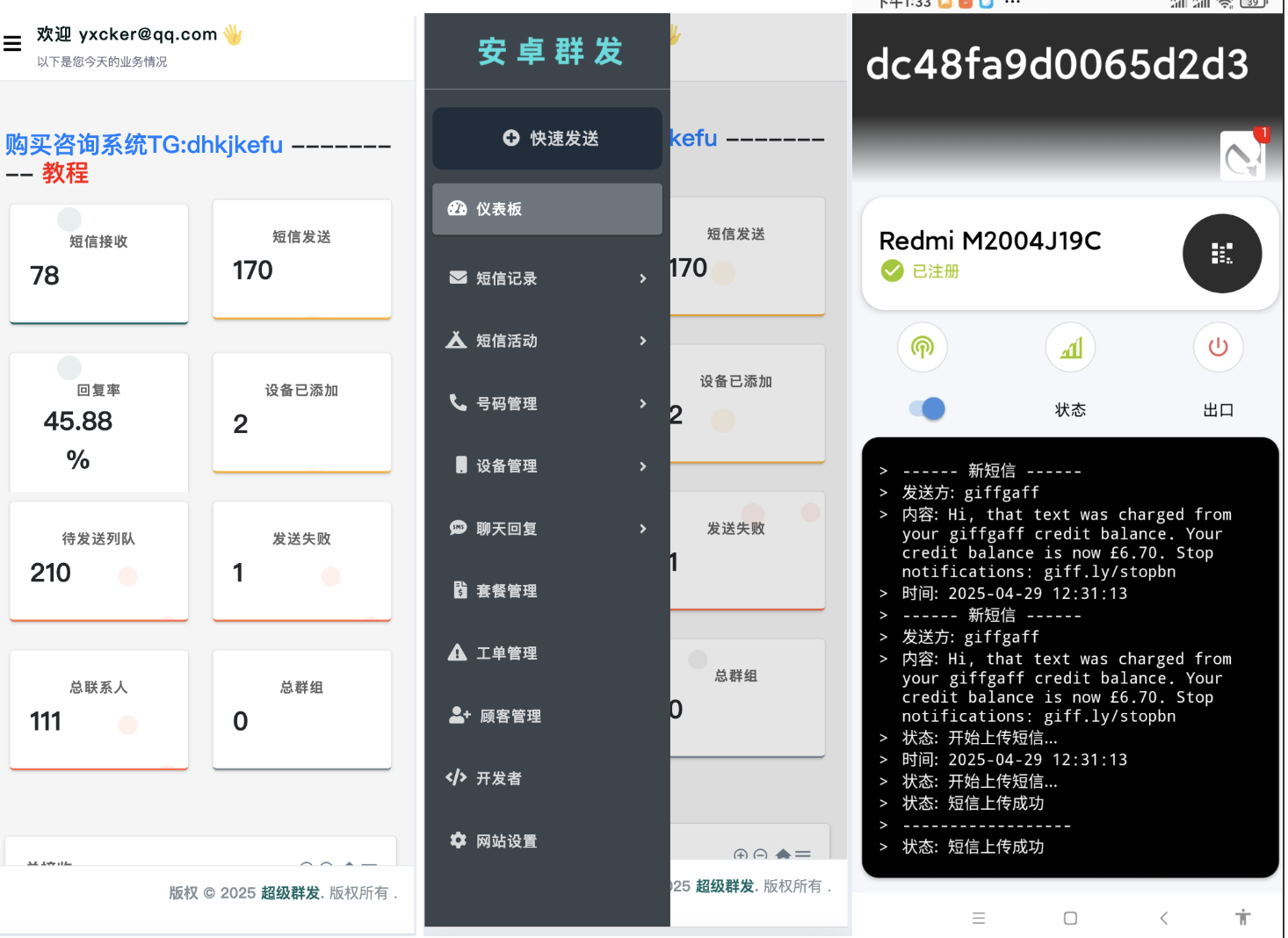Expand the 号码管理 submenu chevron
The image size is (1288, 938).
coord(643,404)
